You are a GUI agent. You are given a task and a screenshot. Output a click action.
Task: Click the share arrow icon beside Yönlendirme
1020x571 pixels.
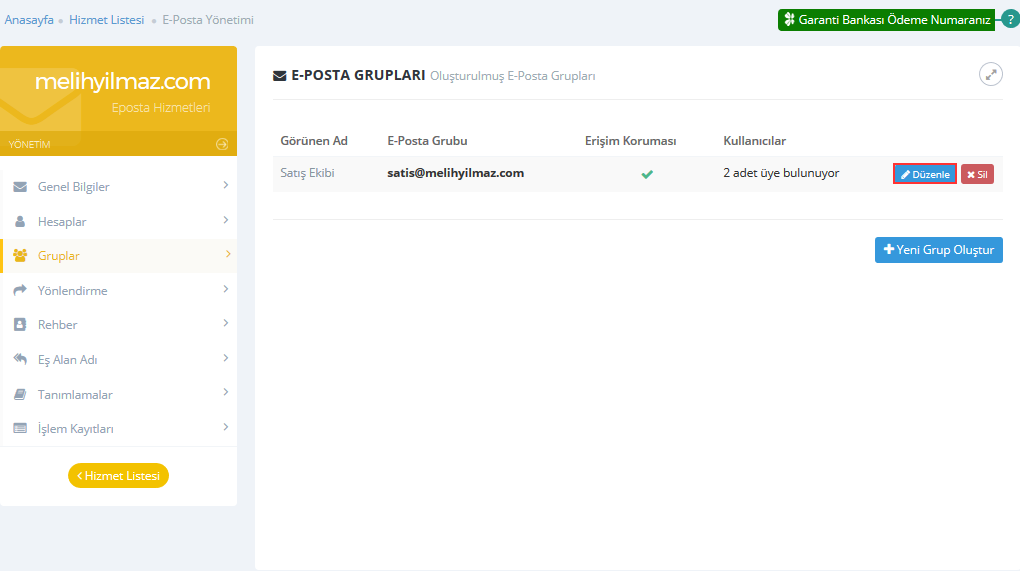coord(20,291)
